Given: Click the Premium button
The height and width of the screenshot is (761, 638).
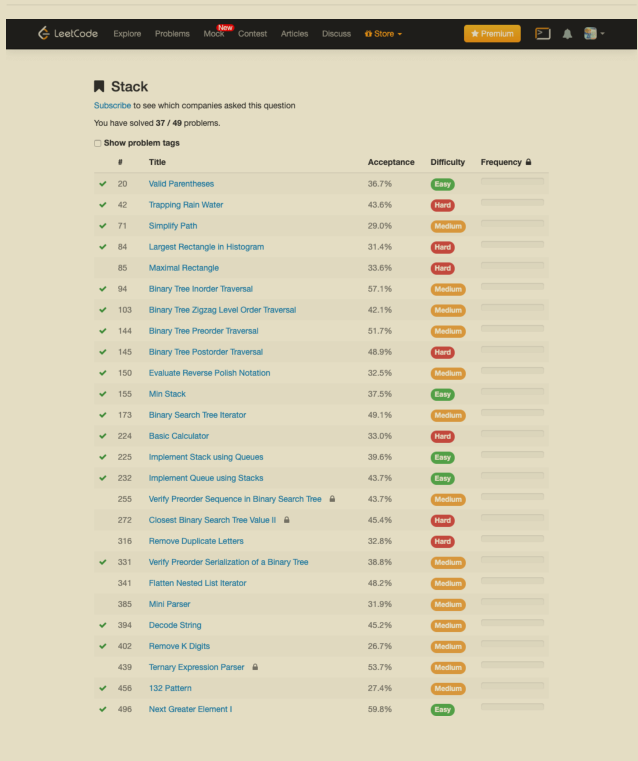Looking at the screenshot, I should click(x=492, y=33).
